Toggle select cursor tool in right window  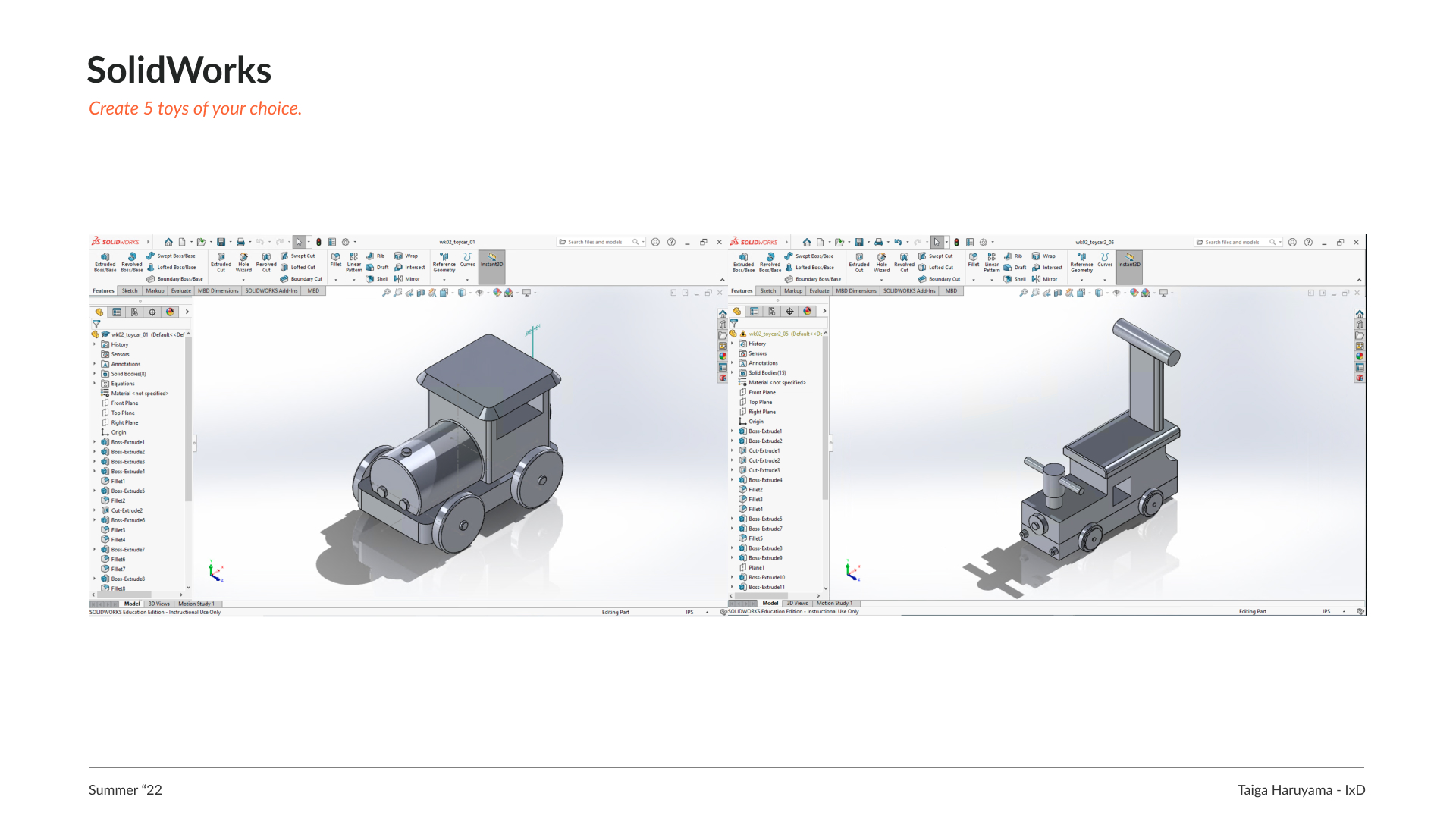(x=937, y=242)
